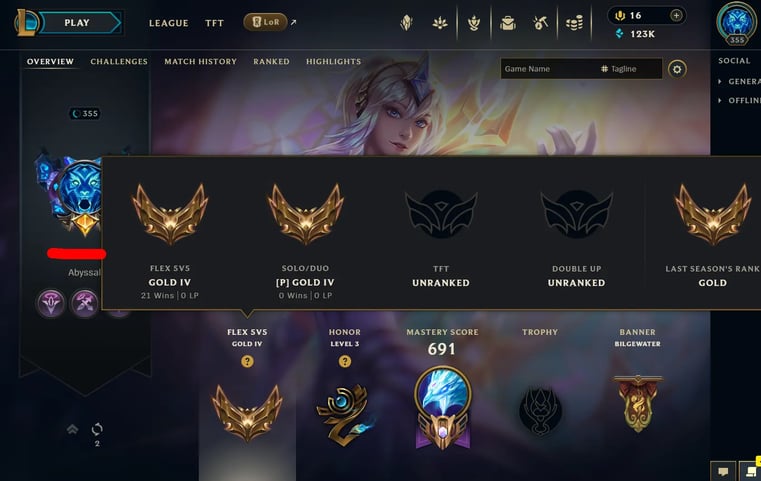
Task: Click the question mark under Flex 5v5
Action: [x=247, y=361]
